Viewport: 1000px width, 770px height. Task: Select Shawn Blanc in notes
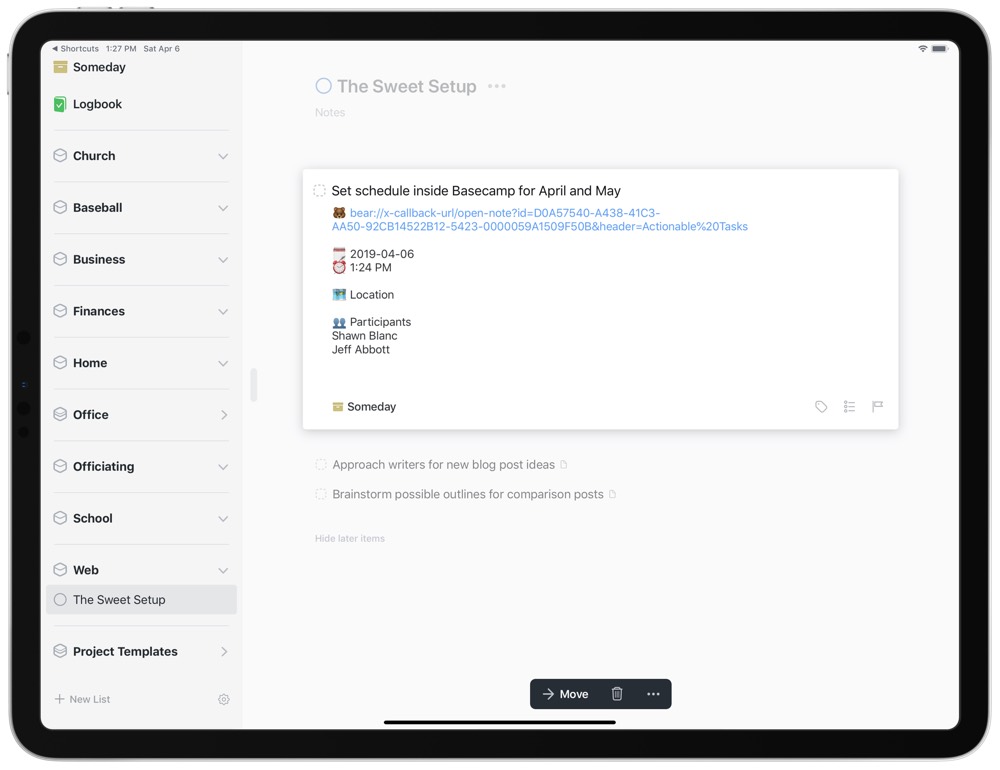point(364,336)
